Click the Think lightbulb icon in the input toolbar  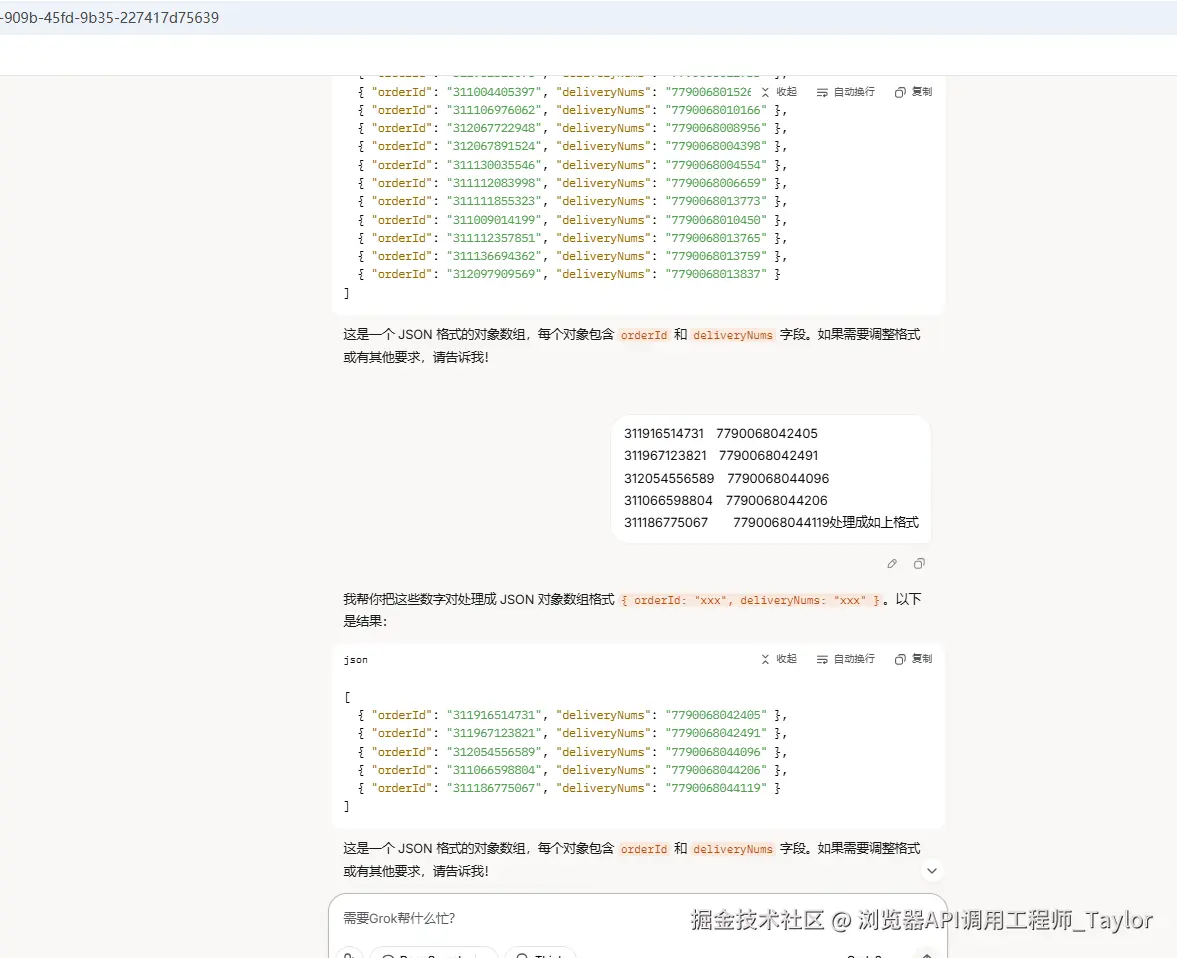[x=524, y=953]
